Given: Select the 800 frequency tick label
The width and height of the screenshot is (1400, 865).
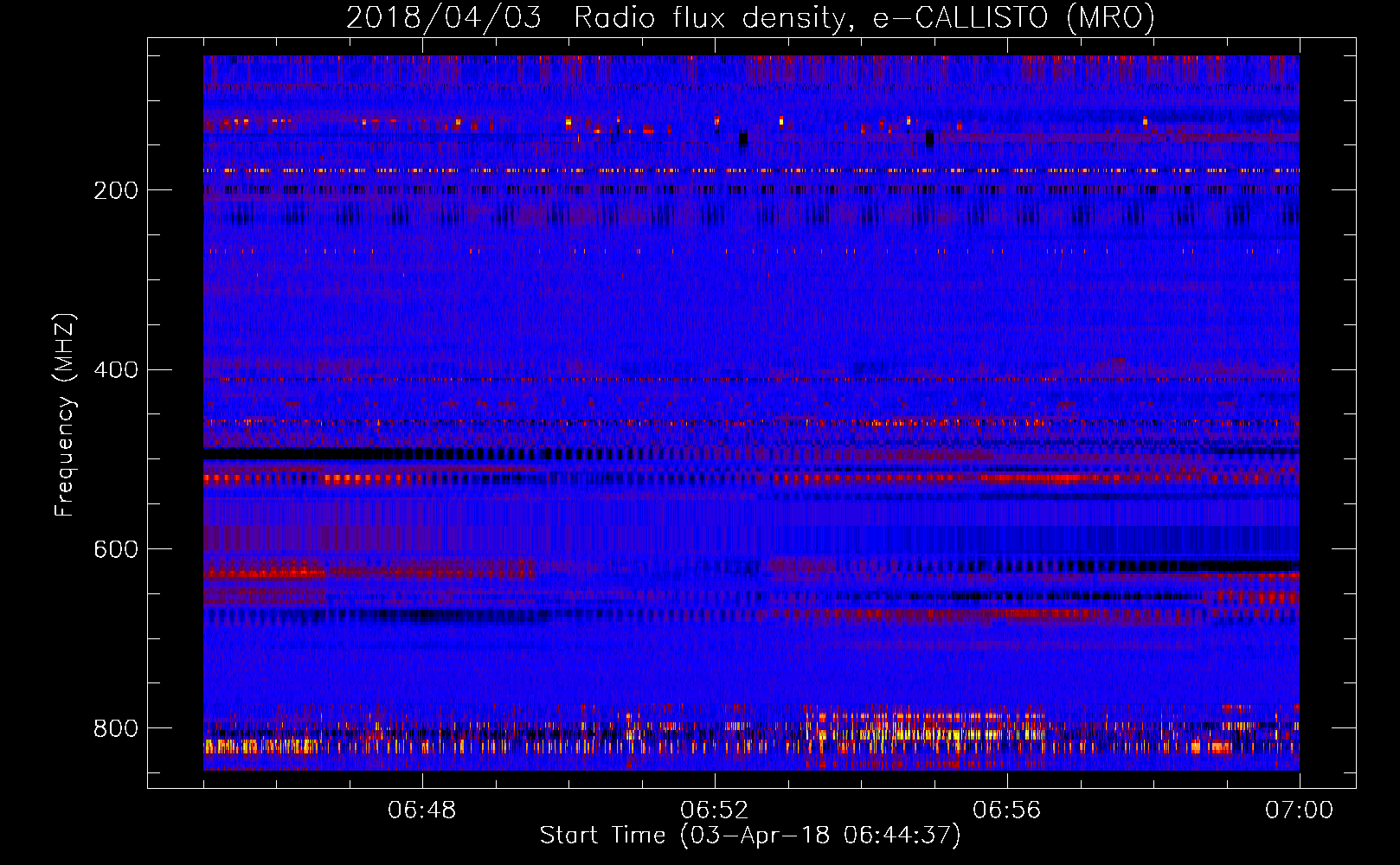Looking at the screenshot, I should click(x=116, y=728).
